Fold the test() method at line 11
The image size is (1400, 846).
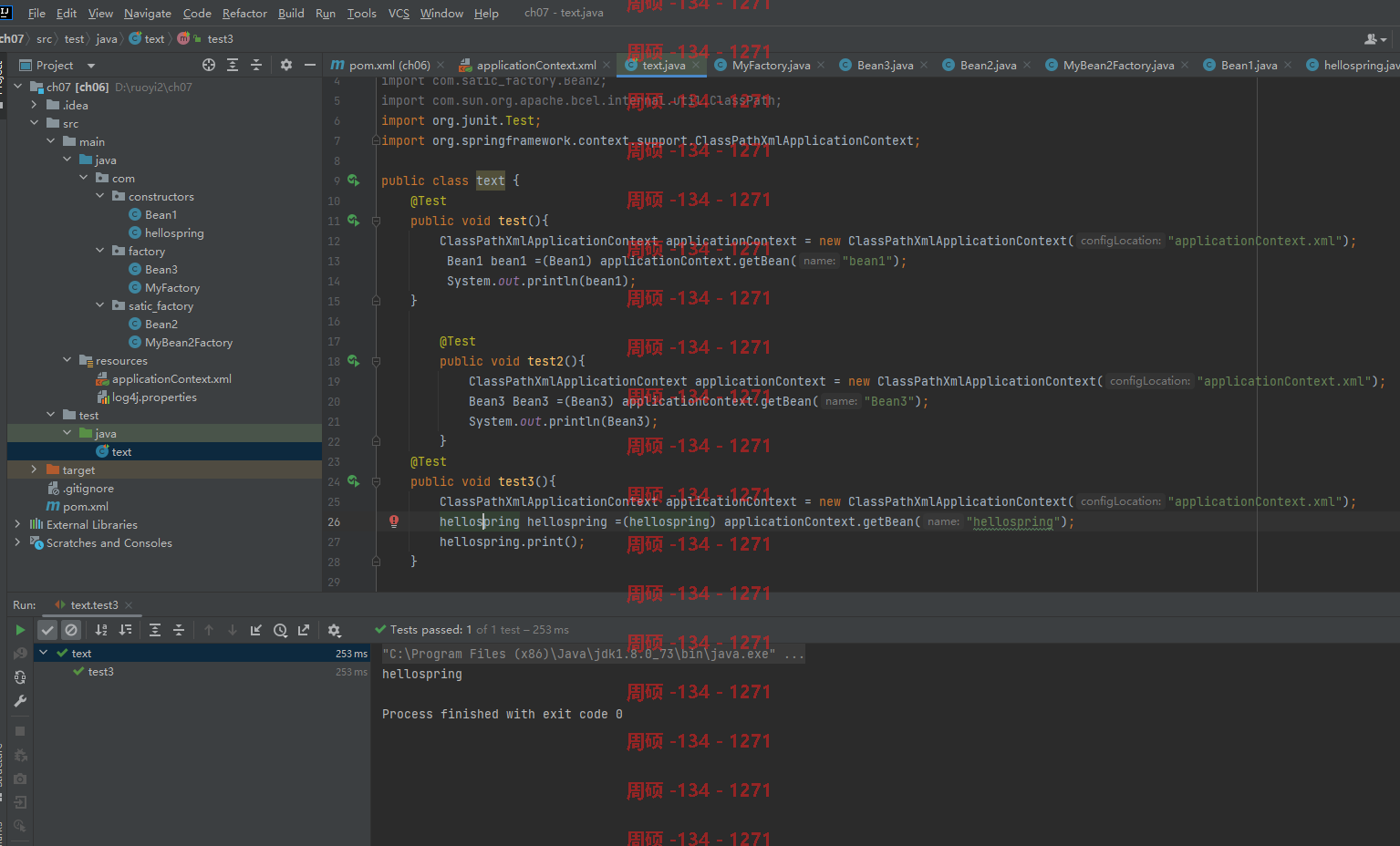(375, 221)
